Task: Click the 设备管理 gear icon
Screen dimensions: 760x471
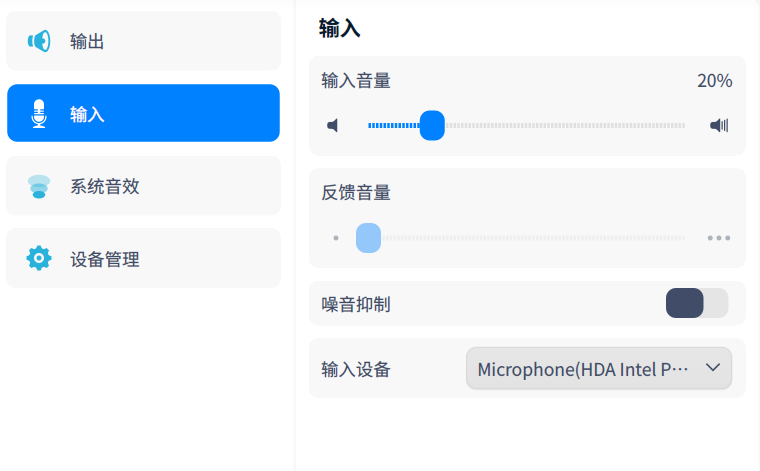Action: click(x=39, y=258)
